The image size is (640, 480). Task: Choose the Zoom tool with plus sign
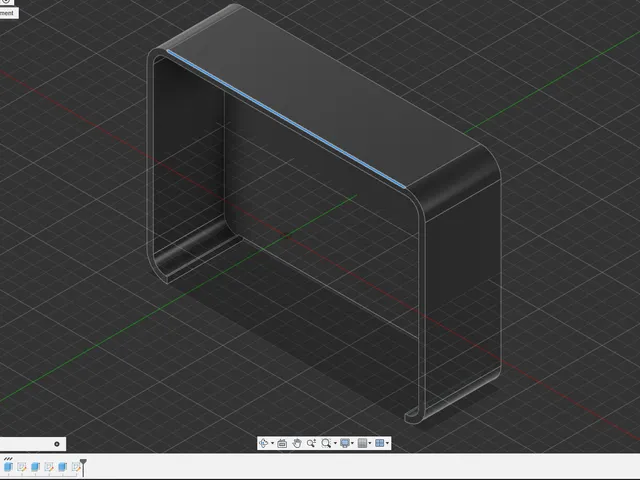pyautogui.click(x=311, y=443)
